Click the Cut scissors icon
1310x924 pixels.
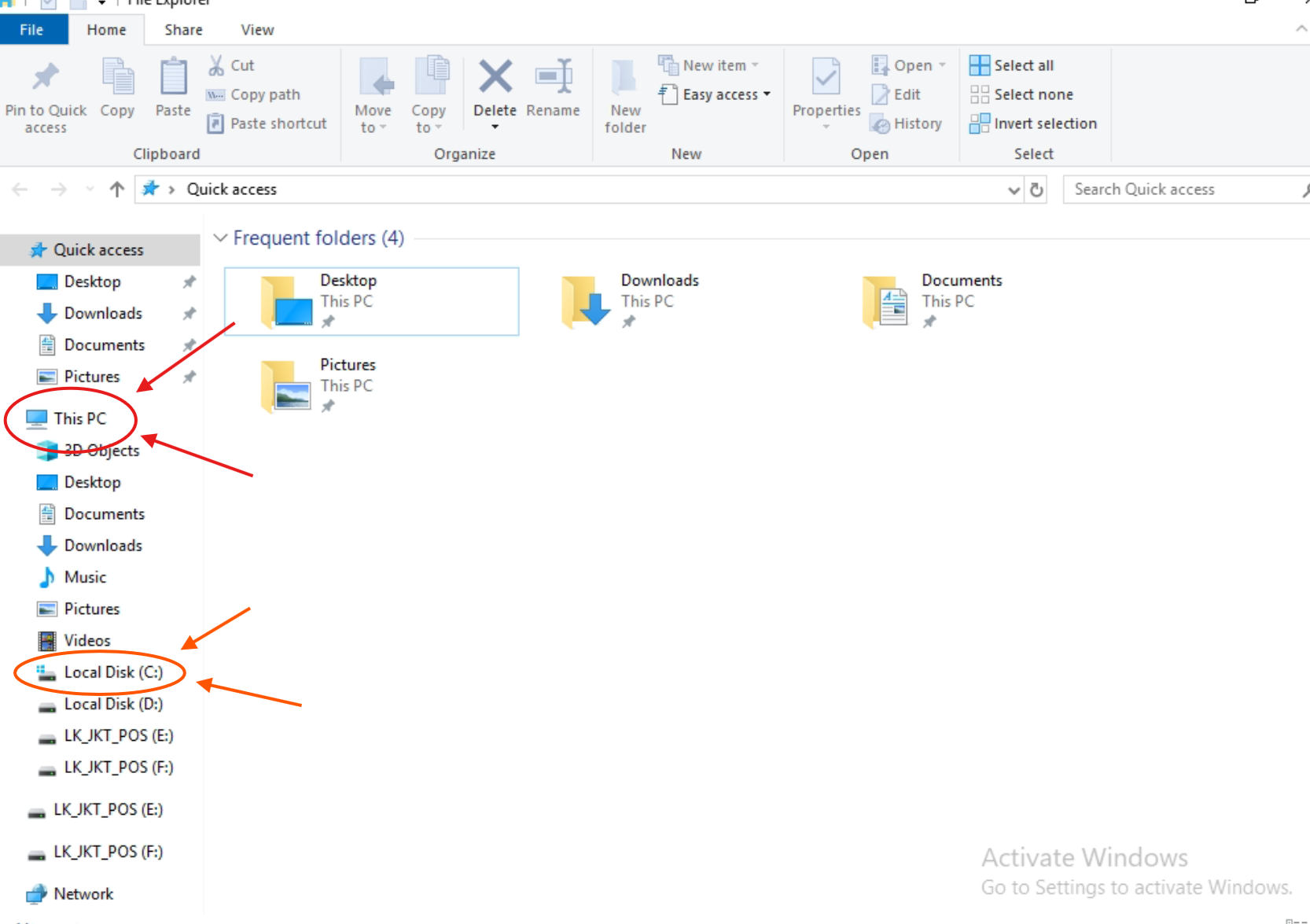tap(216, 65)
